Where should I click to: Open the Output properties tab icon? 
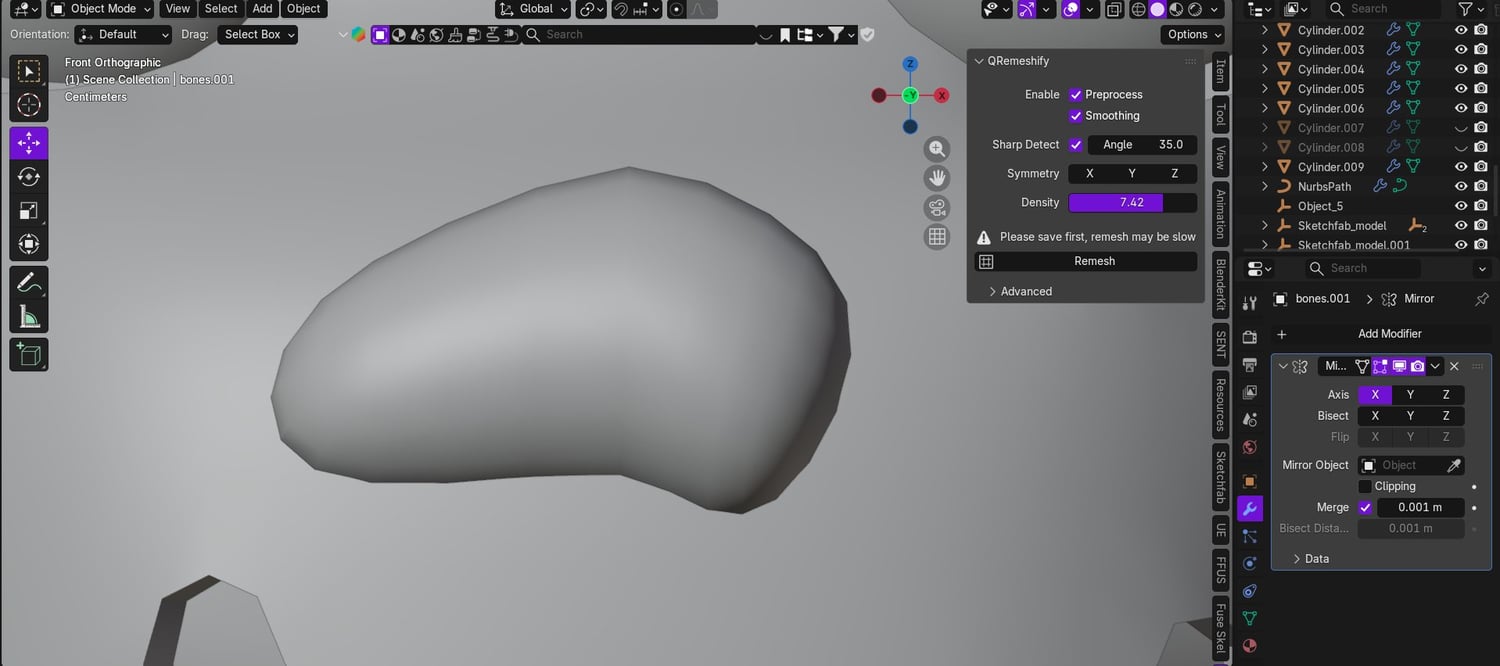click(1249, 364)
